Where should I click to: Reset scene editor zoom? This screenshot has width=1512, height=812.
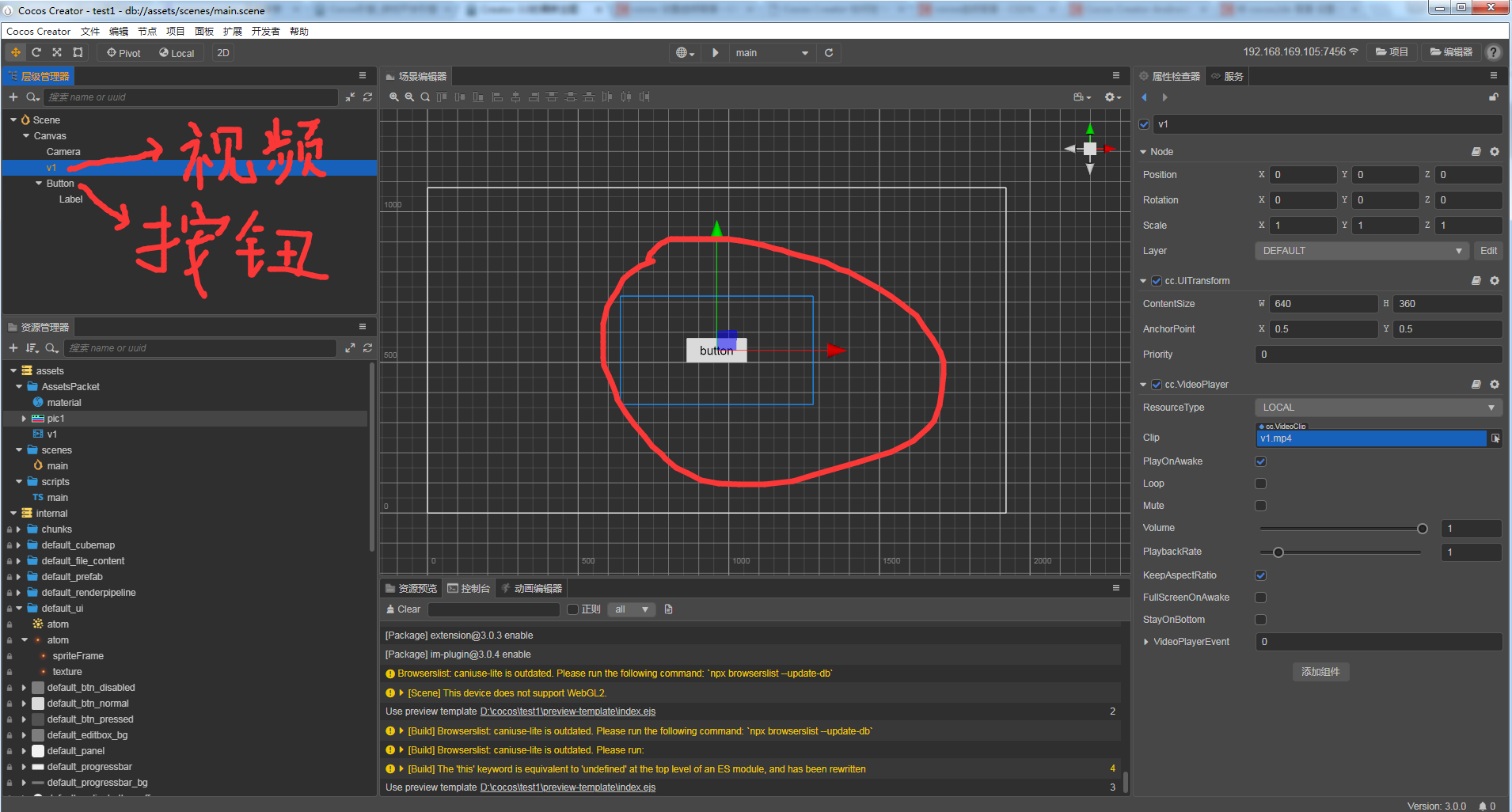point(425,97)
